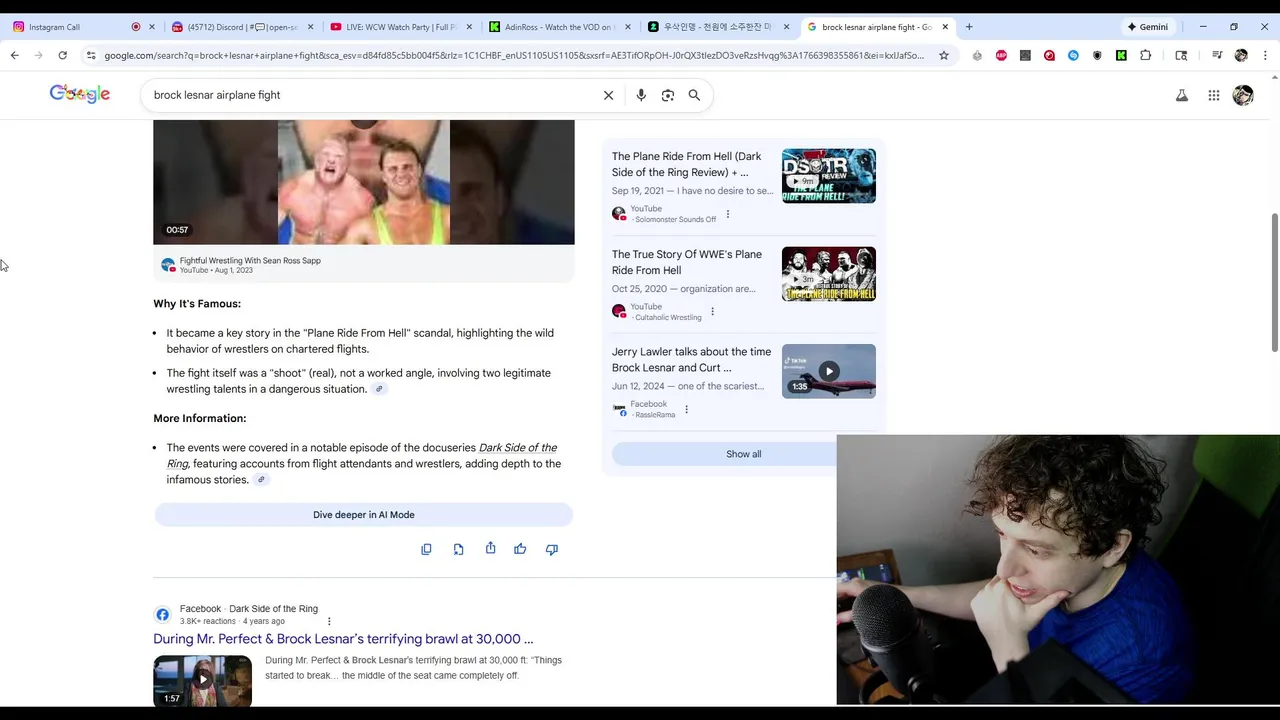Give thumbs up to the AI overview

click(x=520, y=549)
